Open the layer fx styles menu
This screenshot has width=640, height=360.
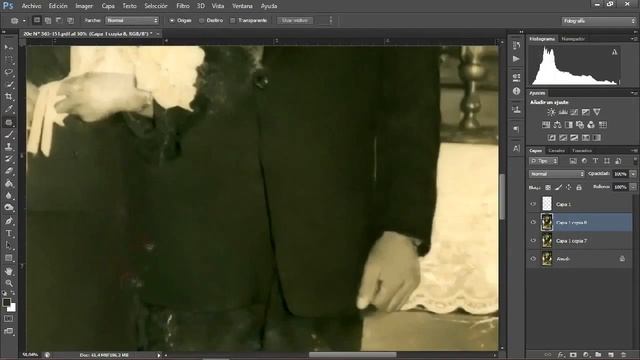561,355
